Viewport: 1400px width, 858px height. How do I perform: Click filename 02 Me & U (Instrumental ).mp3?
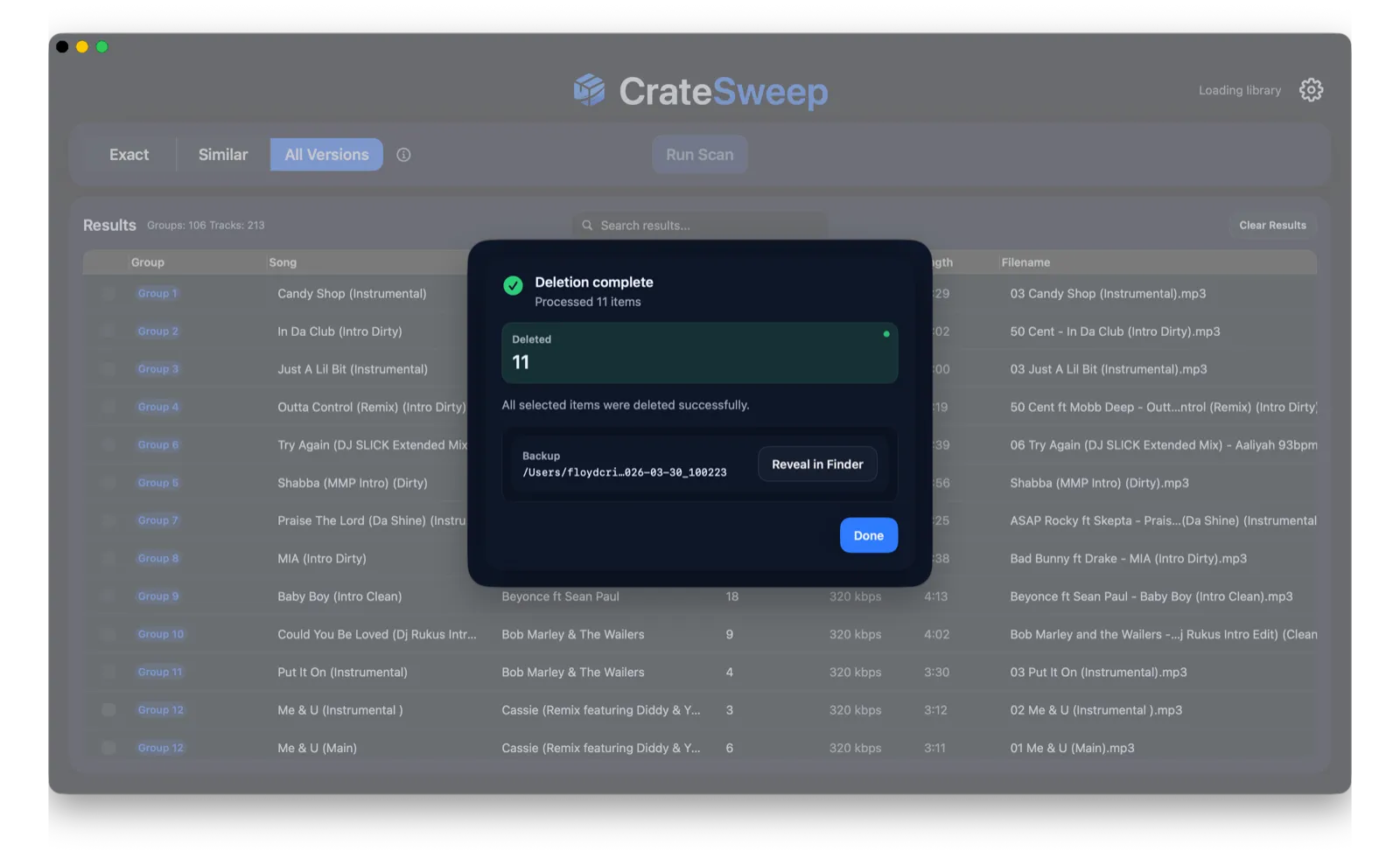pyautogui.click(x=1095, y=710)
